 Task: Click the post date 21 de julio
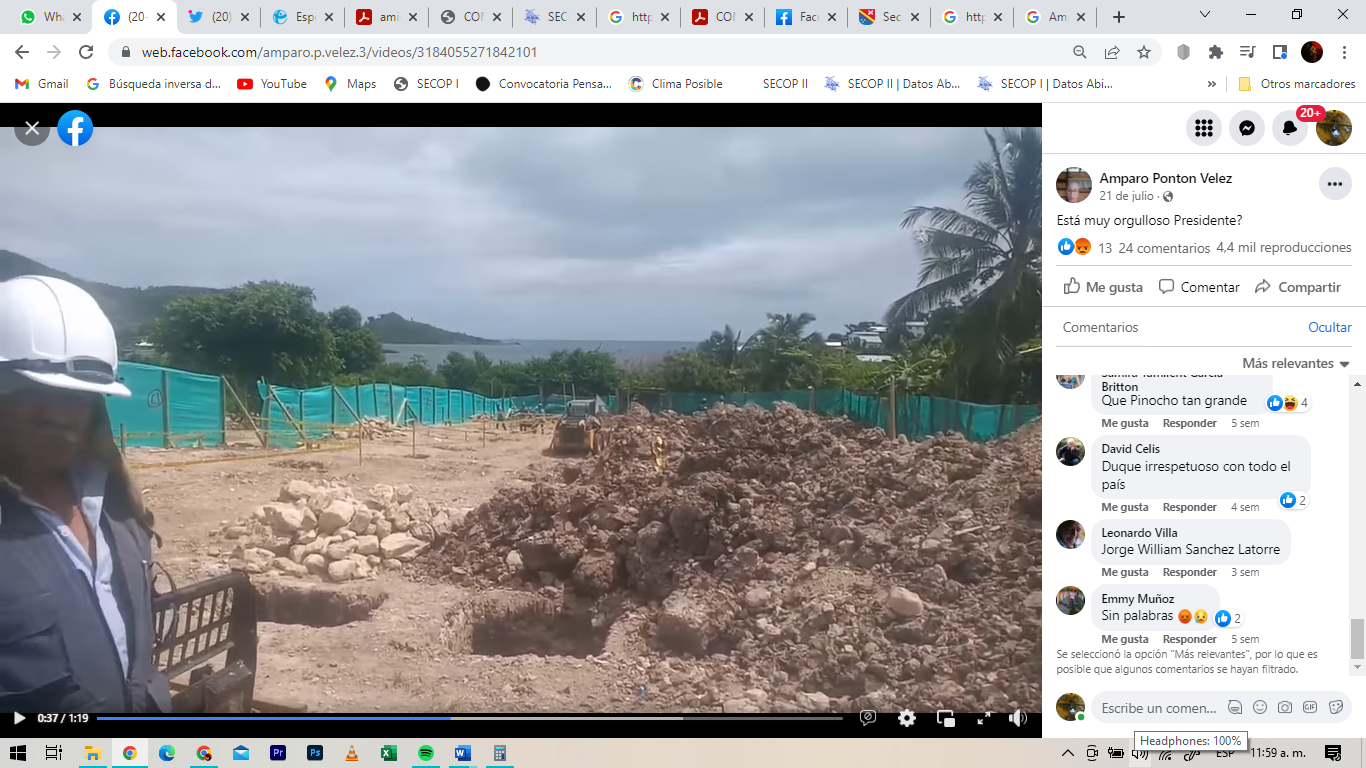click(1126, 196)
